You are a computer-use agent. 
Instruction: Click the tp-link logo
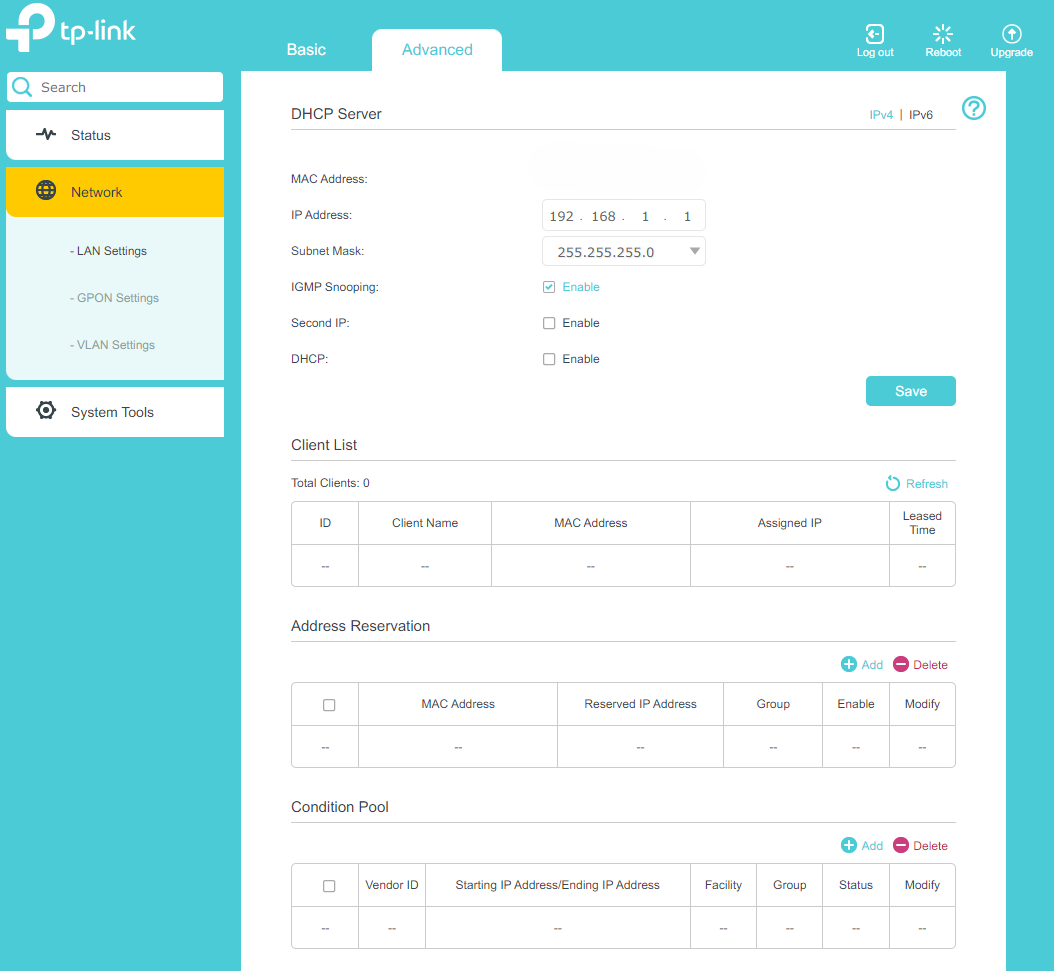click(71, 28)
